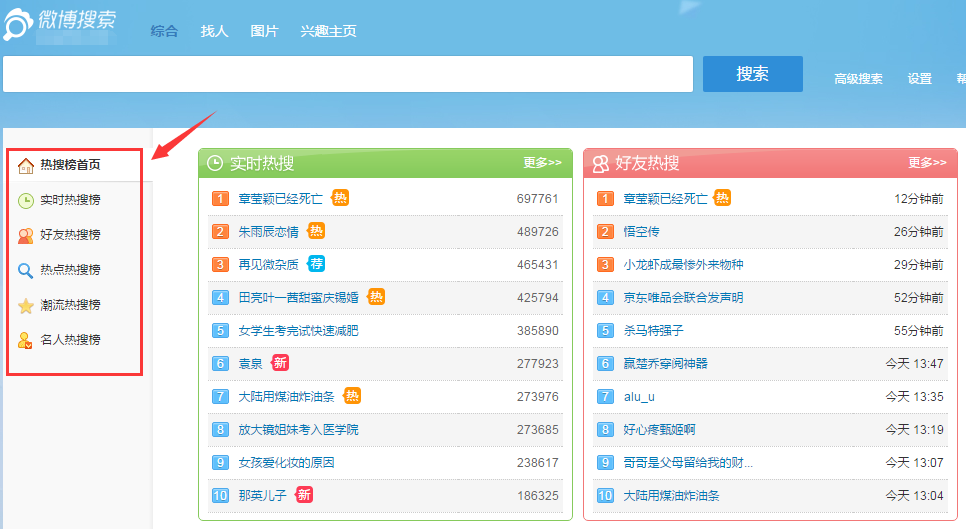Screen dimensions: 966x529
Task: Switch to the 找人 tab
Action: pyautogui.click(x=214, y=31)
